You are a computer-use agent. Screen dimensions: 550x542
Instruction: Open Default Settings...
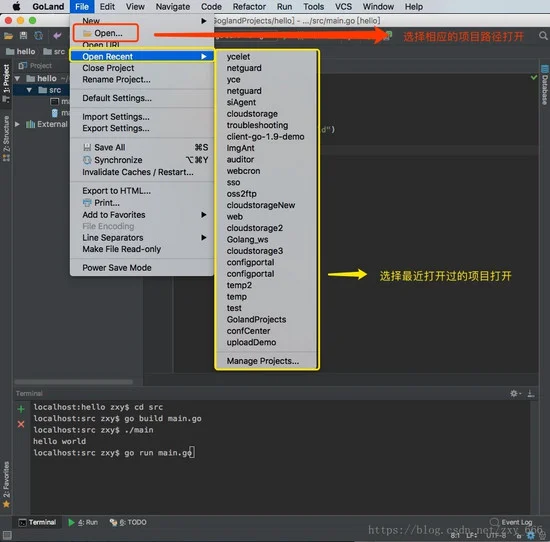[x=142, y=98]
